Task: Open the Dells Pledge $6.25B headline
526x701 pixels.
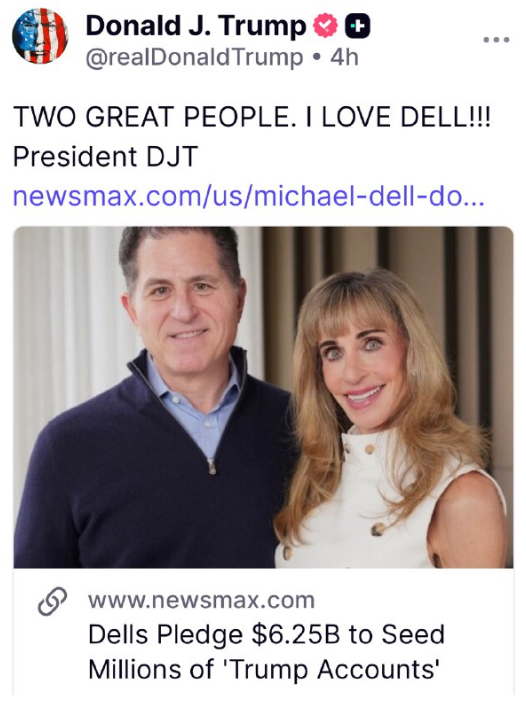Action: tap(266, 634)
